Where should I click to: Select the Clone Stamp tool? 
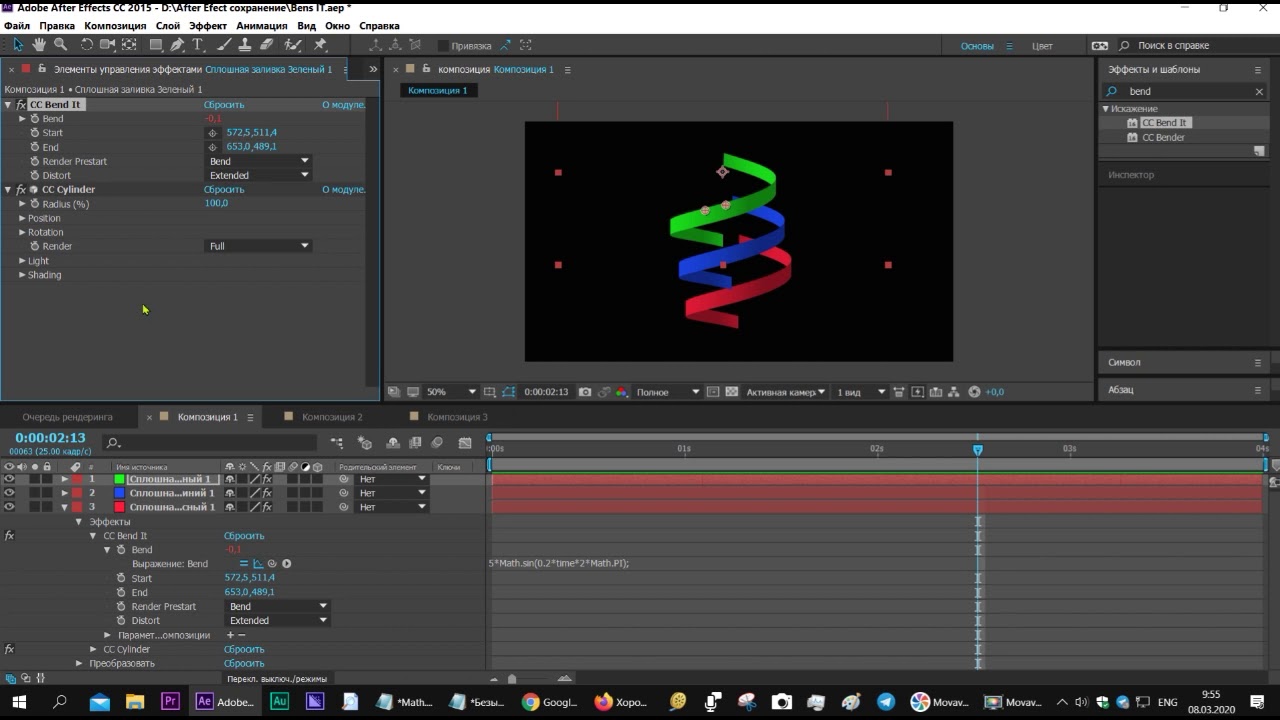245,45
